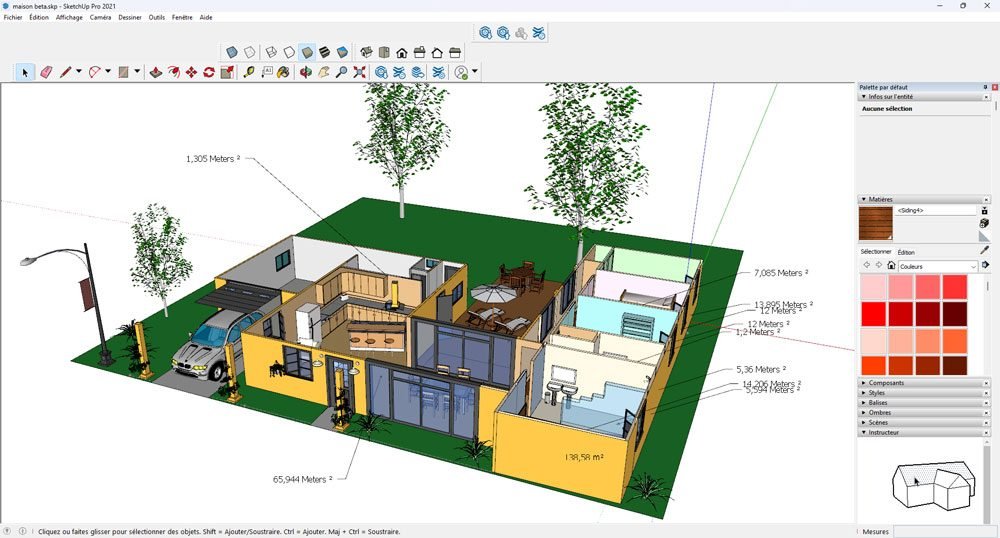Switch to Sélectionner tab in Matières

tap(876, 252)
